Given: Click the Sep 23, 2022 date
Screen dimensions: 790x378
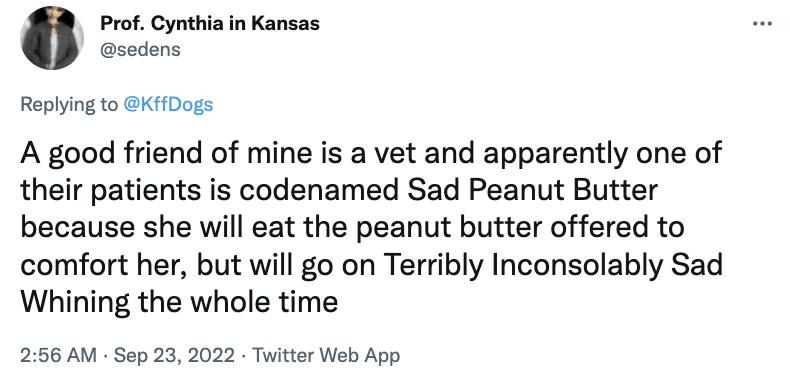Looking at the screenshot, I should (174, 355).
